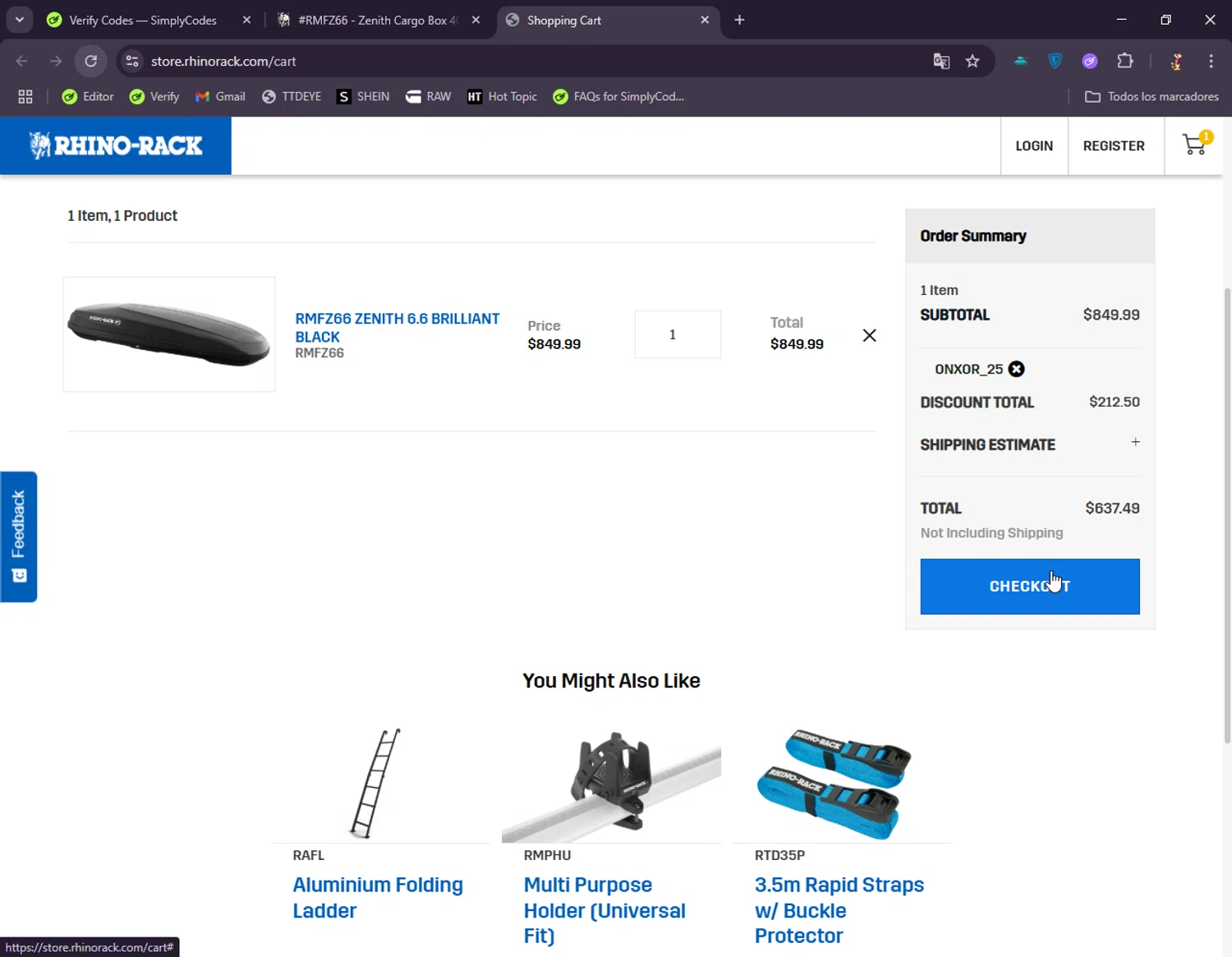Image resolution: width=1232 pixels, height=957 pixels.
Task: Open the Verify bookmark
Action: 154,96
